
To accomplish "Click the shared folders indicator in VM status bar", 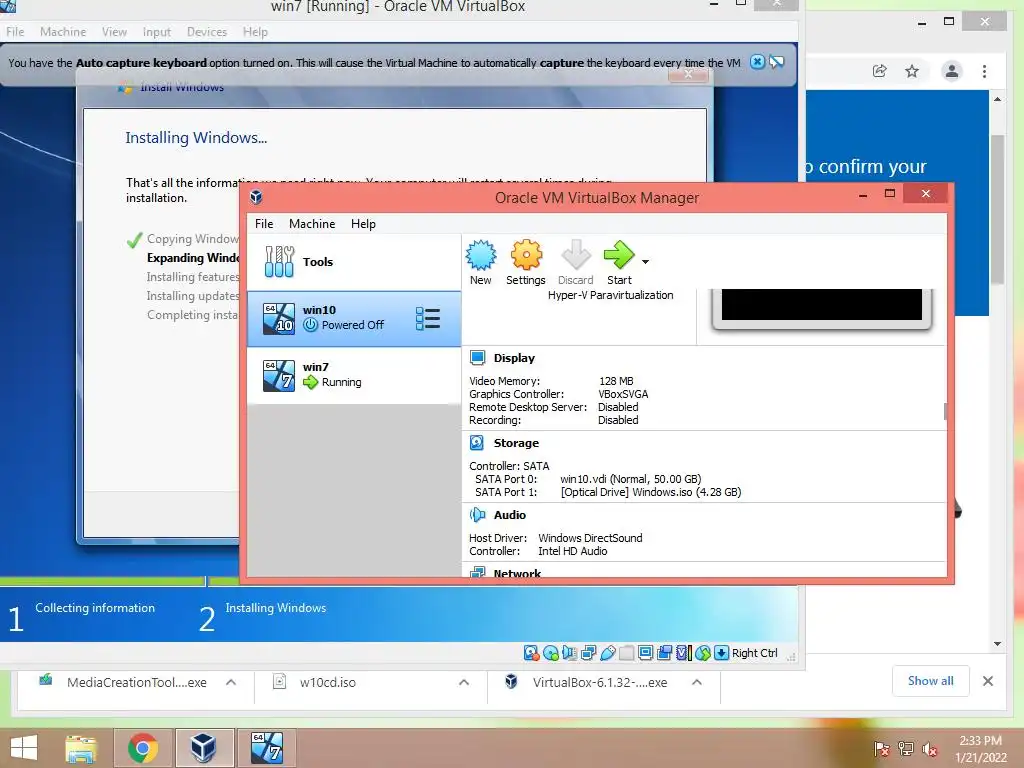I will 626,653.
